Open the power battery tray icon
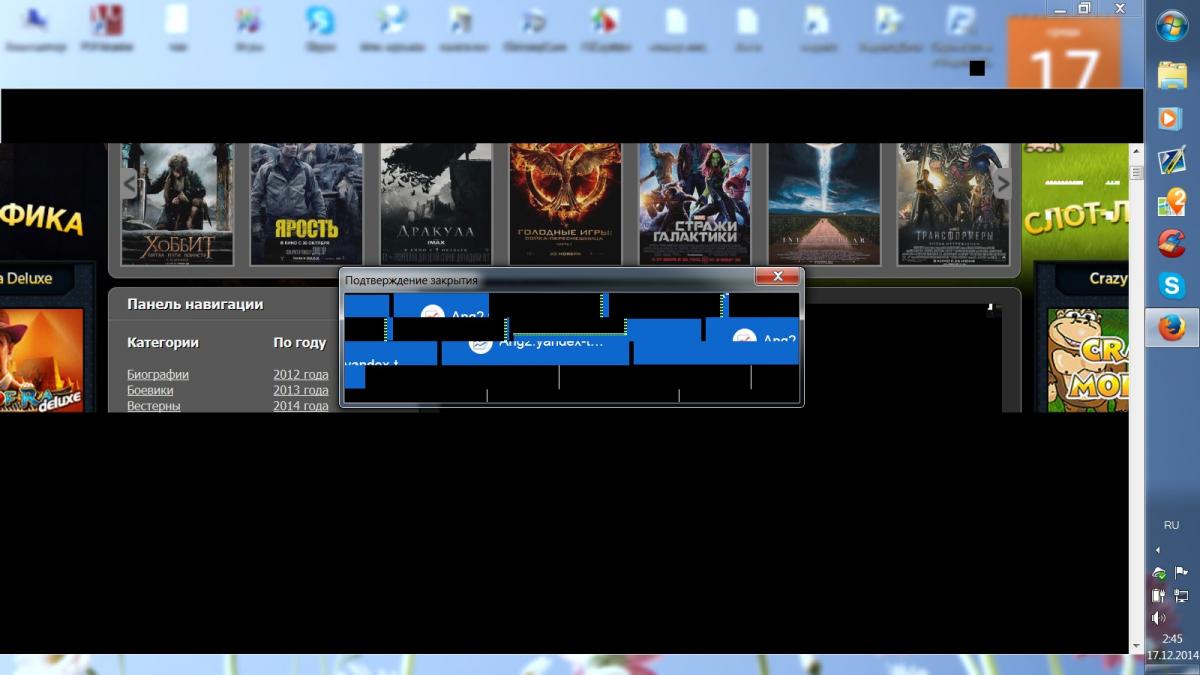This screenshot has width=1200, height=675. [x=1158, y=595]
